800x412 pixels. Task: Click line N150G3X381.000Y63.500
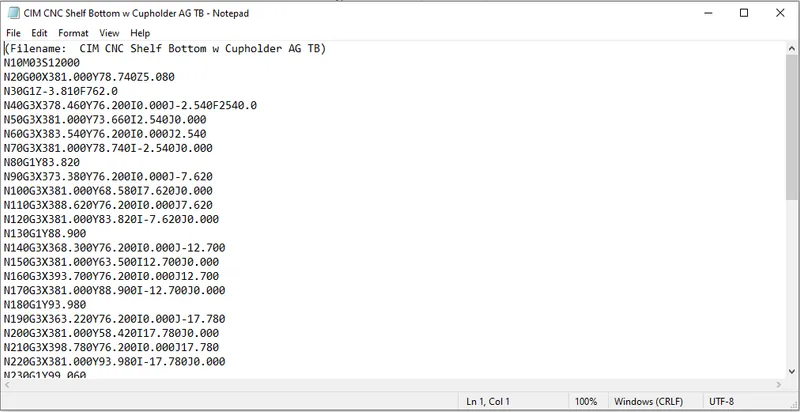(x=112, y=262)
